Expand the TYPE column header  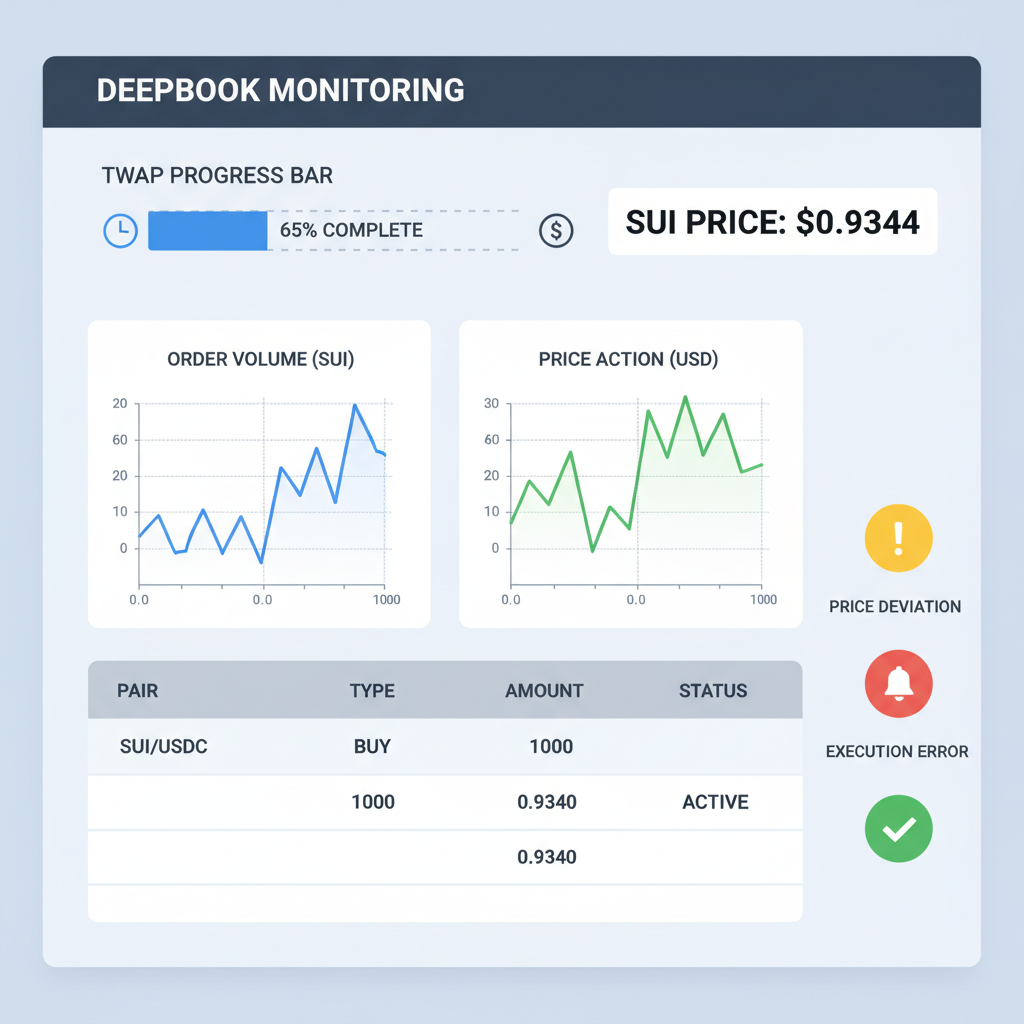click(x=371, y=690)
